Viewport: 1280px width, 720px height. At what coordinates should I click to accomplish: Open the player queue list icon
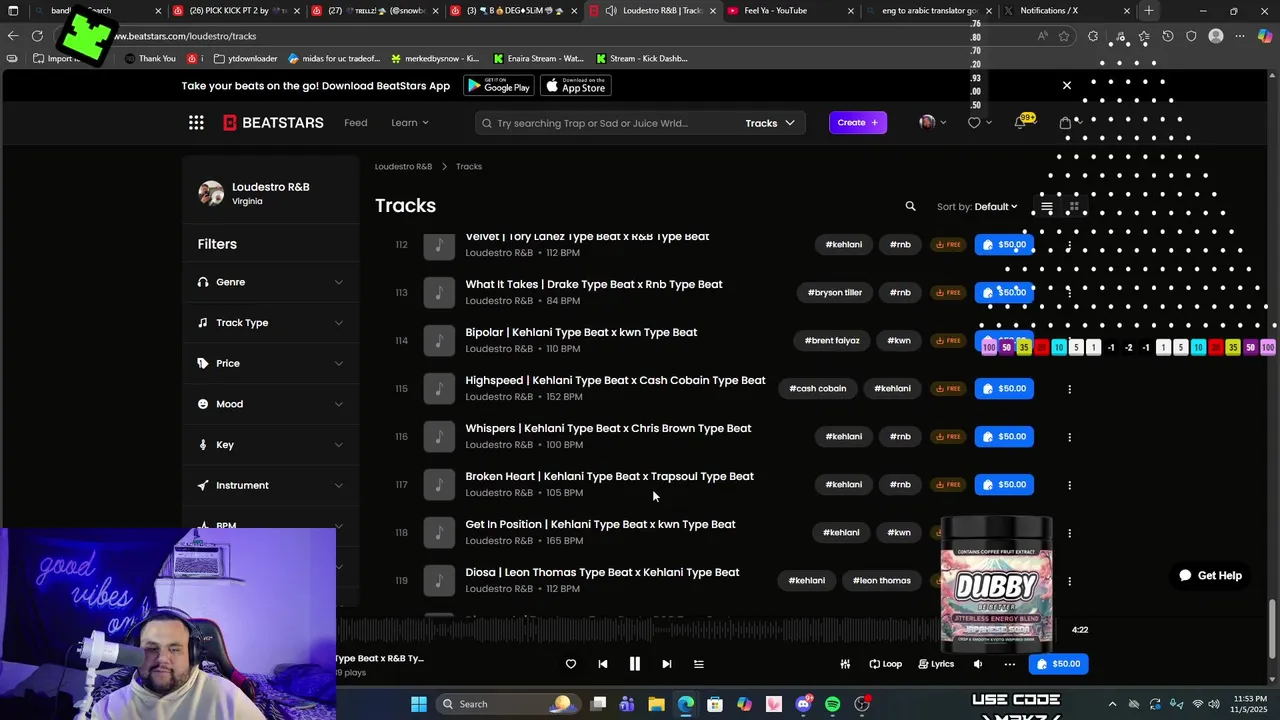click(699, 664)
